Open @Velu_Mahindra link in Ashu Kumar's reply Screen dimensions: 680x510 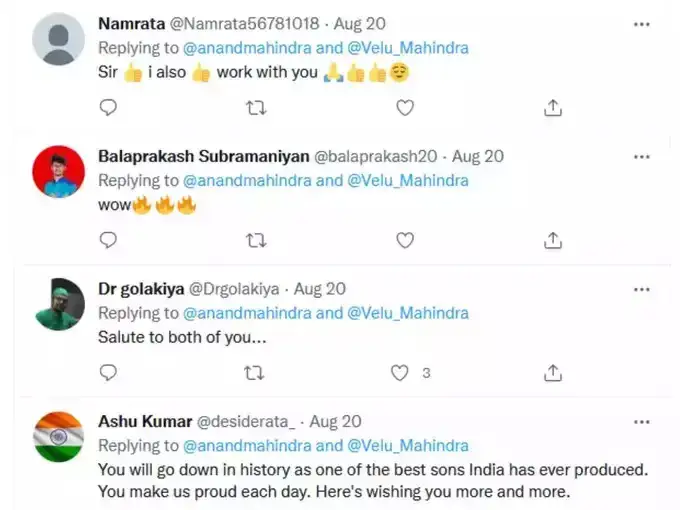[x=407, y=446]
